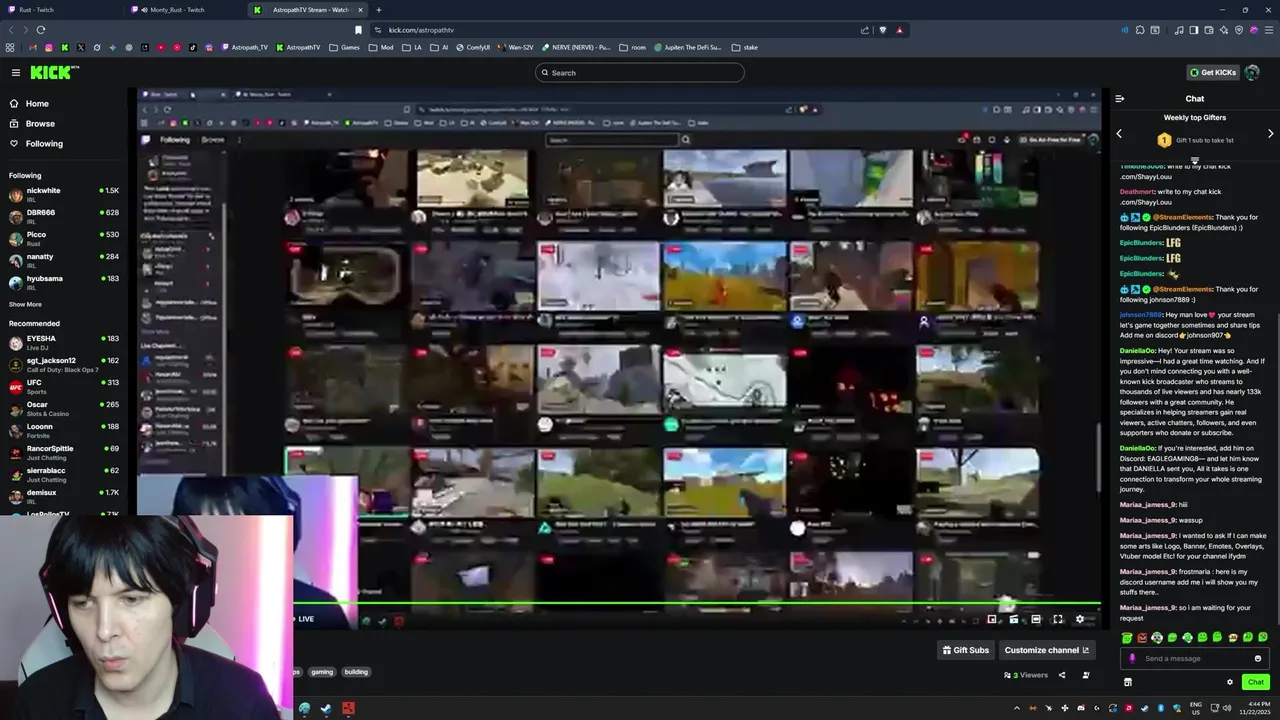Open UFC recommended channel
The height and width of the screenshot is (720, 1280).
coord(64,386)
